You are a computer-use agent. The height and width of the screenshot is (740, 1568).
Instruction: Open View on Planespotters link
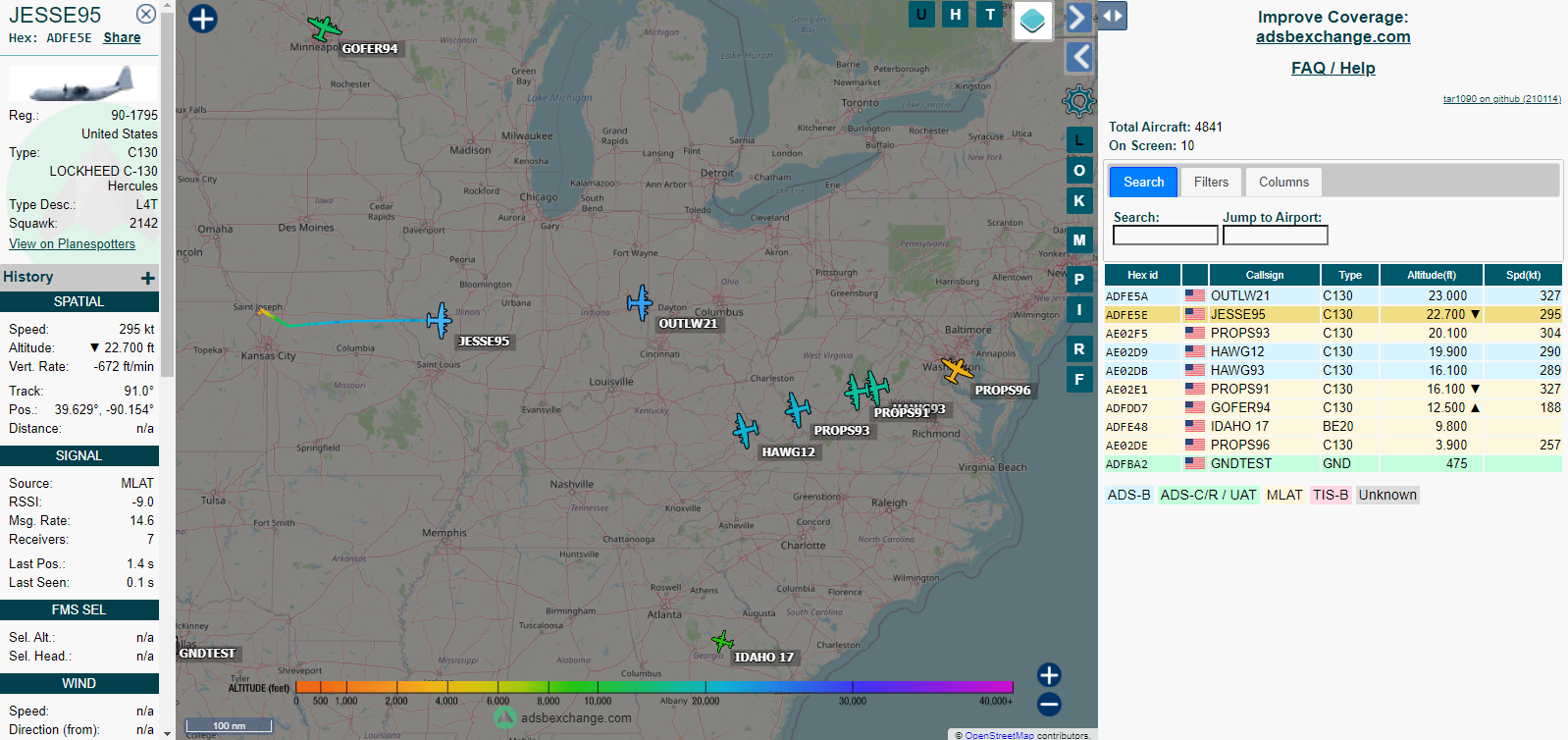coord(73,243)
